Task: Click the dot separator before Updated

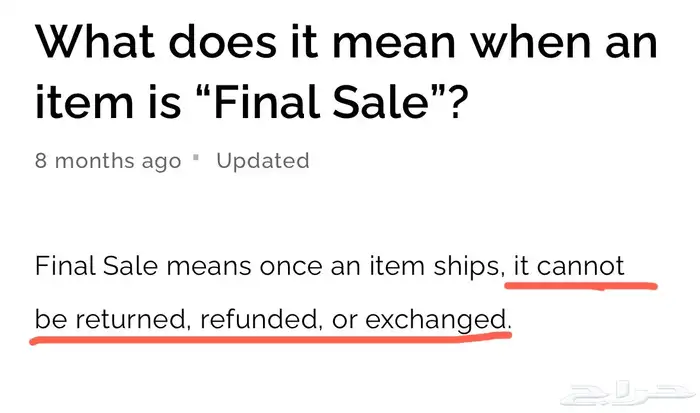Action: tap(196, 157)
